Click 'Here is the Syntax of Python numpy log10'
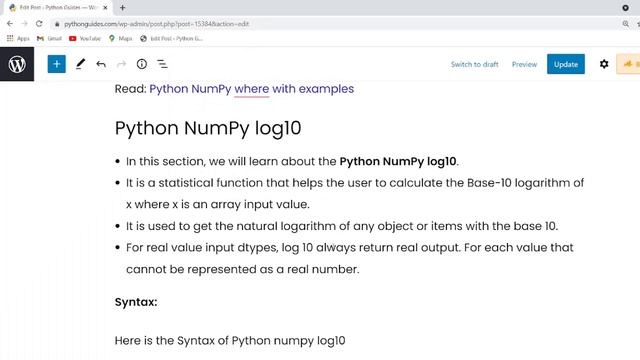This screenshot has width=640, height=360. pyautogui.click(x=230, y=340)
